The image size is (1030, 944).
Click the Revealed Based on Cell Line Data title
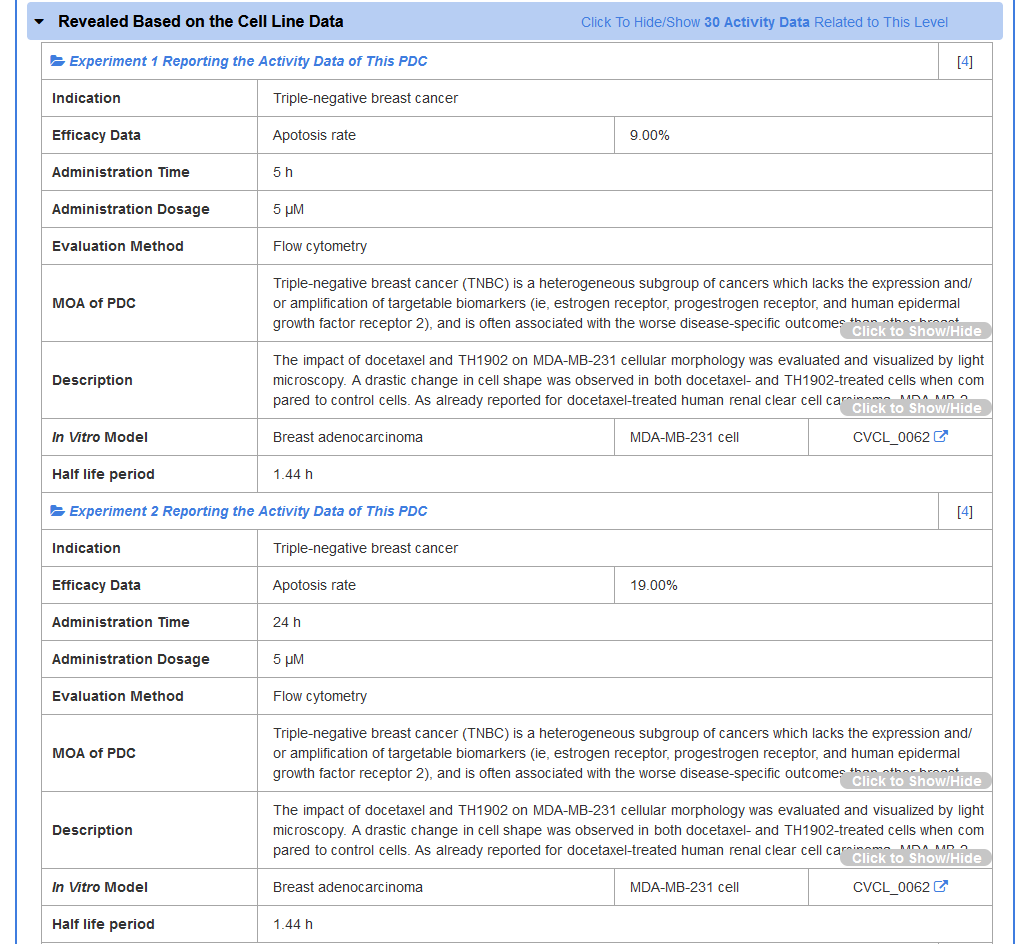(x=200, y=21)
